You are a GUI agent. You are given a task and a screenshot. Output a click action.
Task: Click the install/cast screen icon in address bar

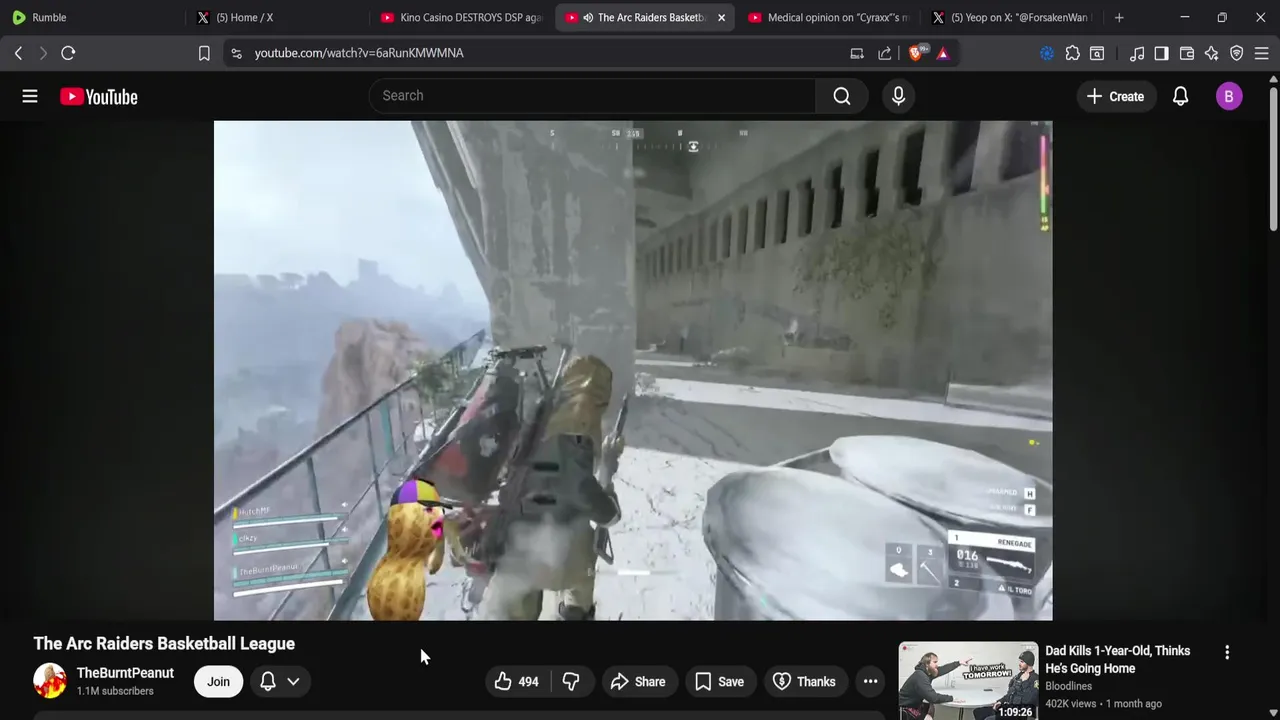click(x=857, y=53)
